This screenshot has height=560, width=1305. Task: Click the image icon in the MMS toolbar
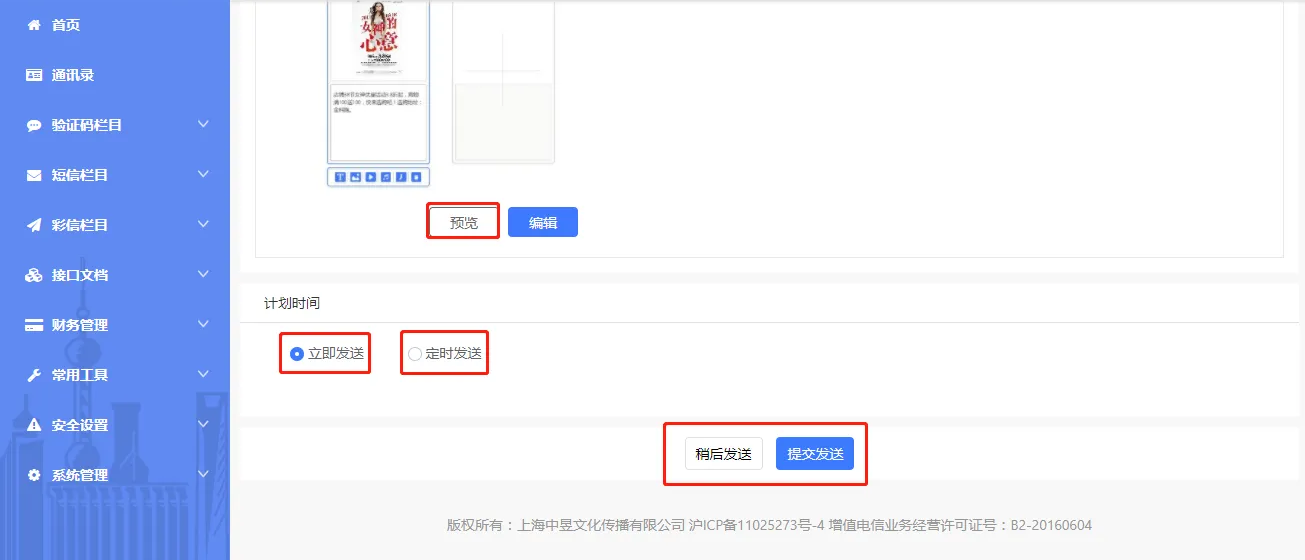(x=355, y=177)
